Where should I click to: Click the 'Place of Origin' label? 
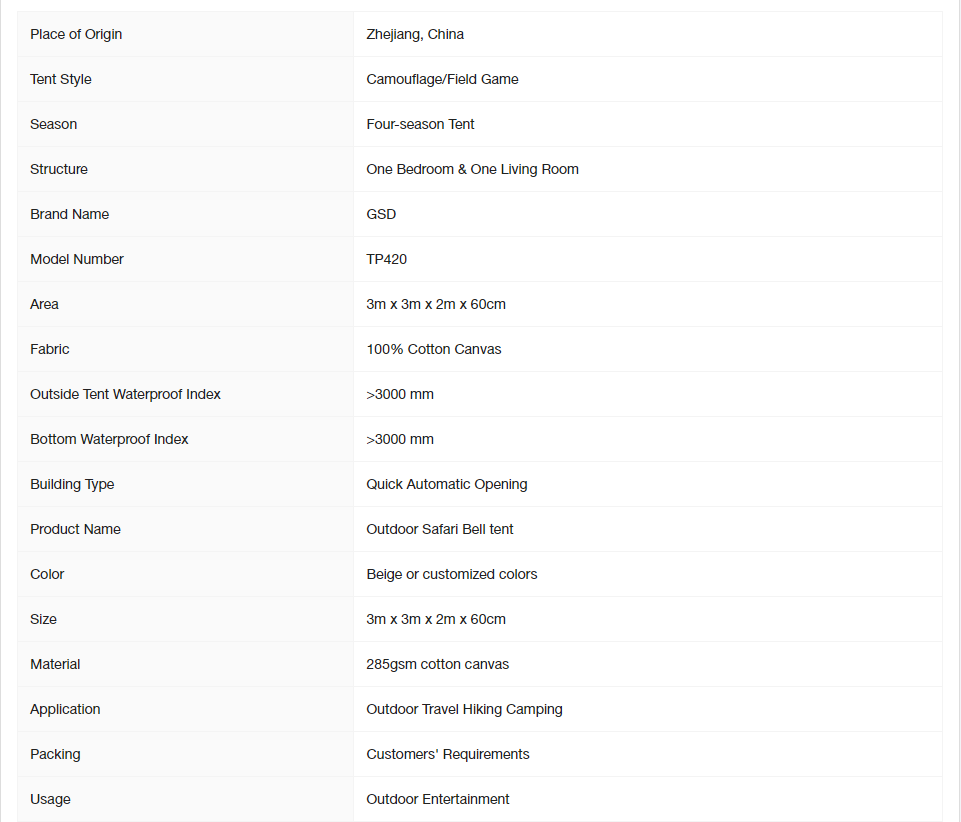click(76, 34)
